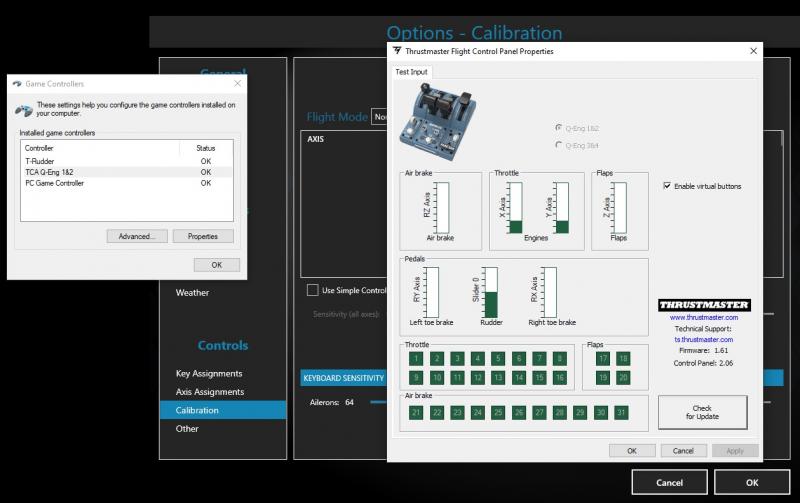Click virtual button 21 in Air brake group
The height and width of the screenshot is (503, 800).
(416, 413)
